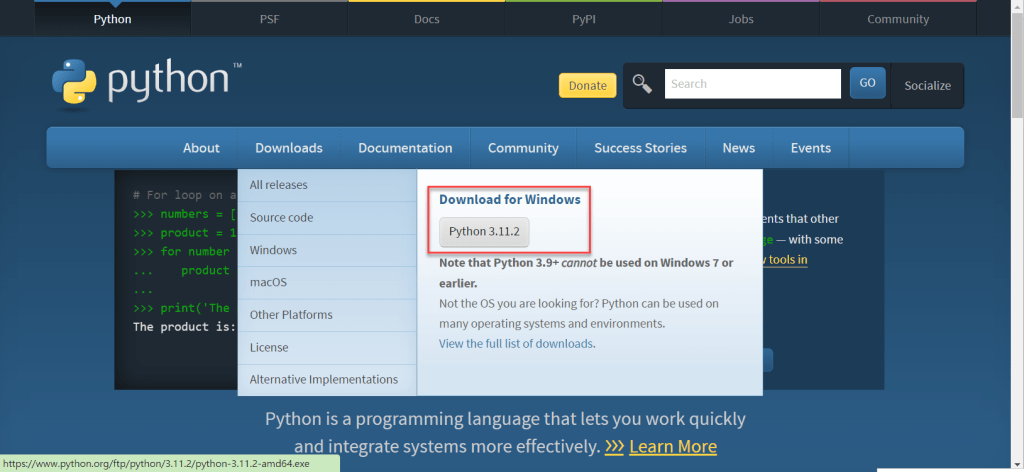Click the Learn More link
The image size is (1024, 472).
pyautogui.click(x=673, y=446)
